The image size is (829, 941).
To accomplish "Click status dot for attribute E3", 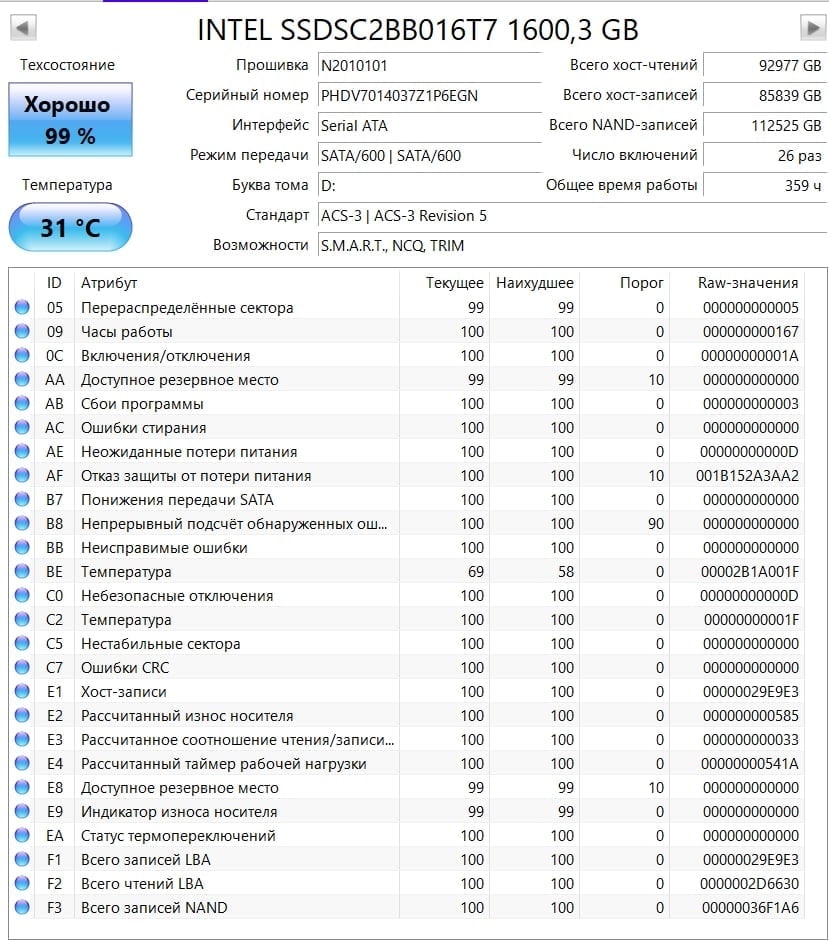I will (x=22, y=739).
